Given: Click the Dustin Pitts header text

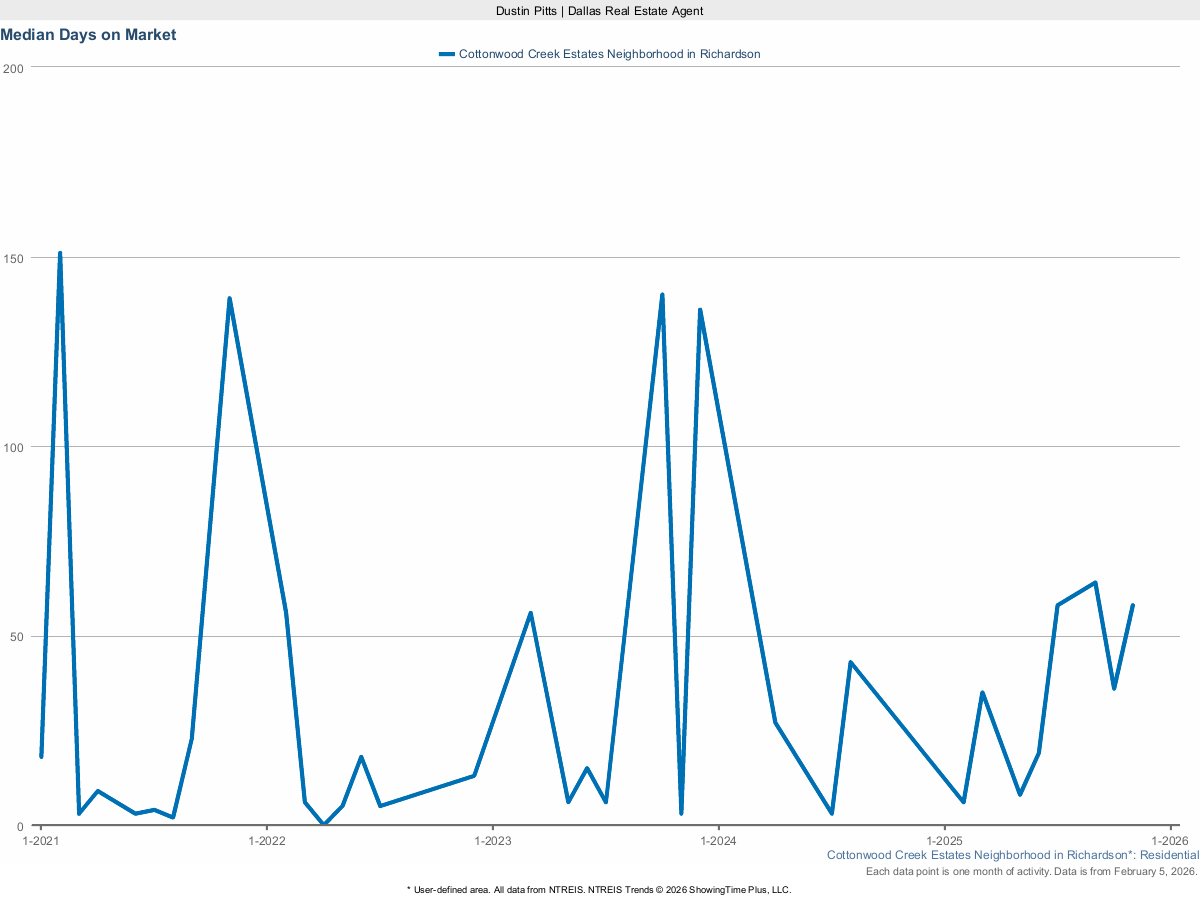Looking at the screenshot, I should coord(599,10).
